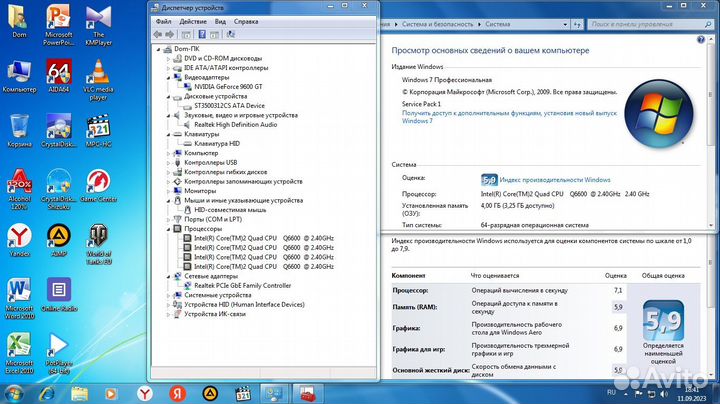Screen dimensions: 720x404
Task: Collapse the Дисковые устройства node
Action: [x=169, y=96]
